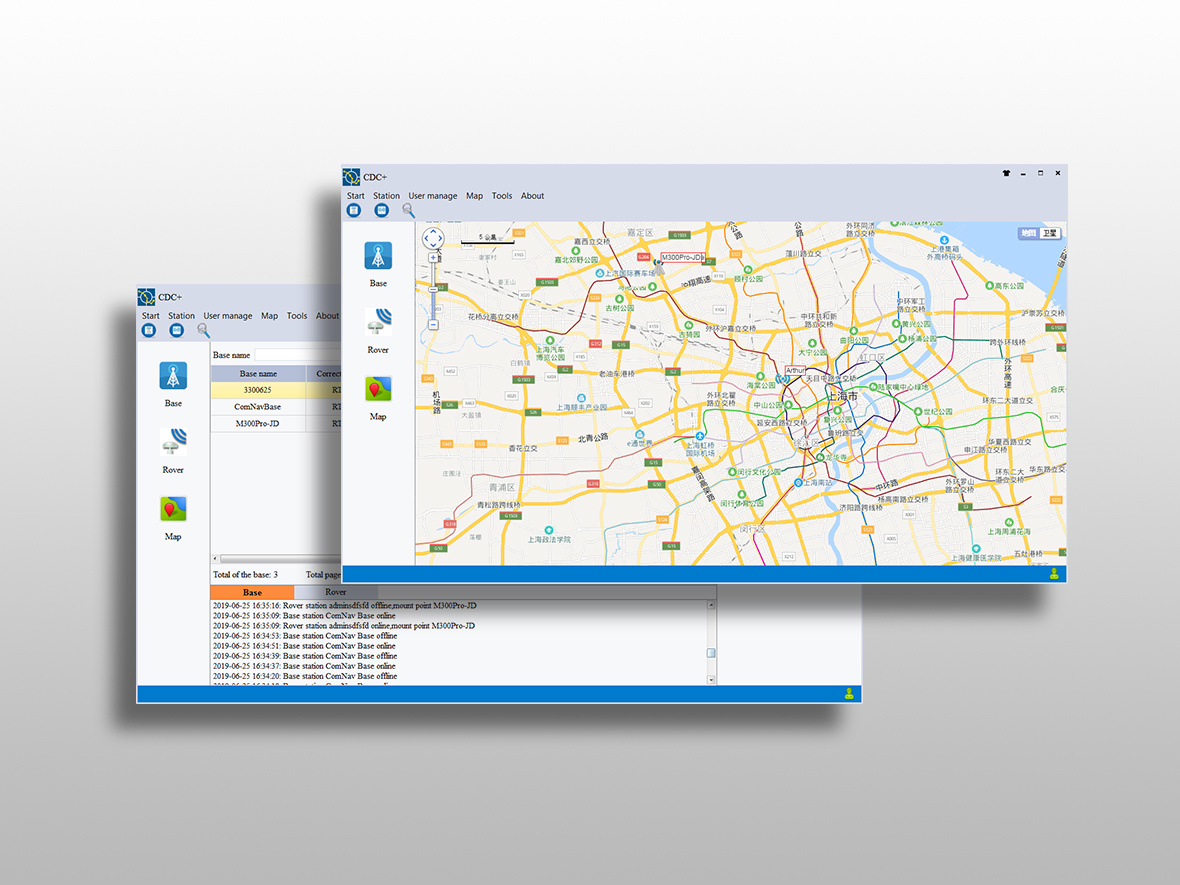Viewport: 1180px width, 885px height.
Task: Click the Base name input field
Action: pos(290,354)
